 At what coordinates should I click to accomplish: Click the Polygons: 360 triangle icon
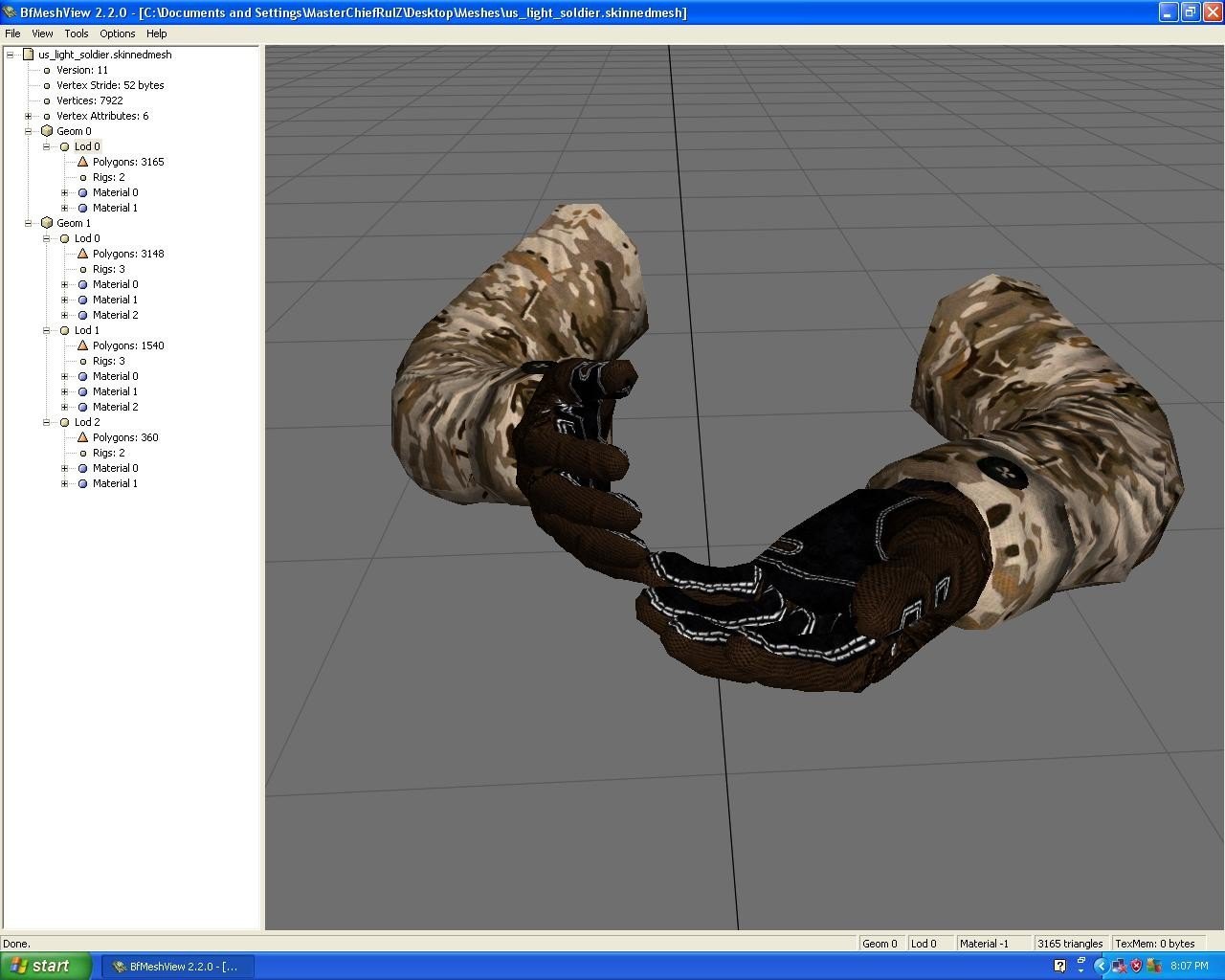[82, 437]
